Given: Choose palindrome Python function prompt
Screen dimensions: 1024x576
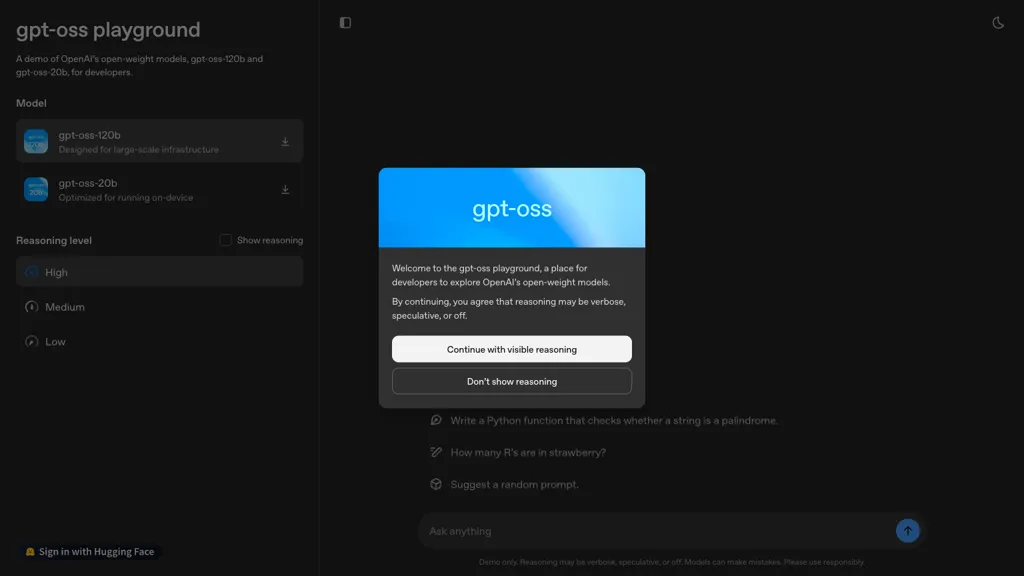Looking at the screenshot, I should [614, 421].
